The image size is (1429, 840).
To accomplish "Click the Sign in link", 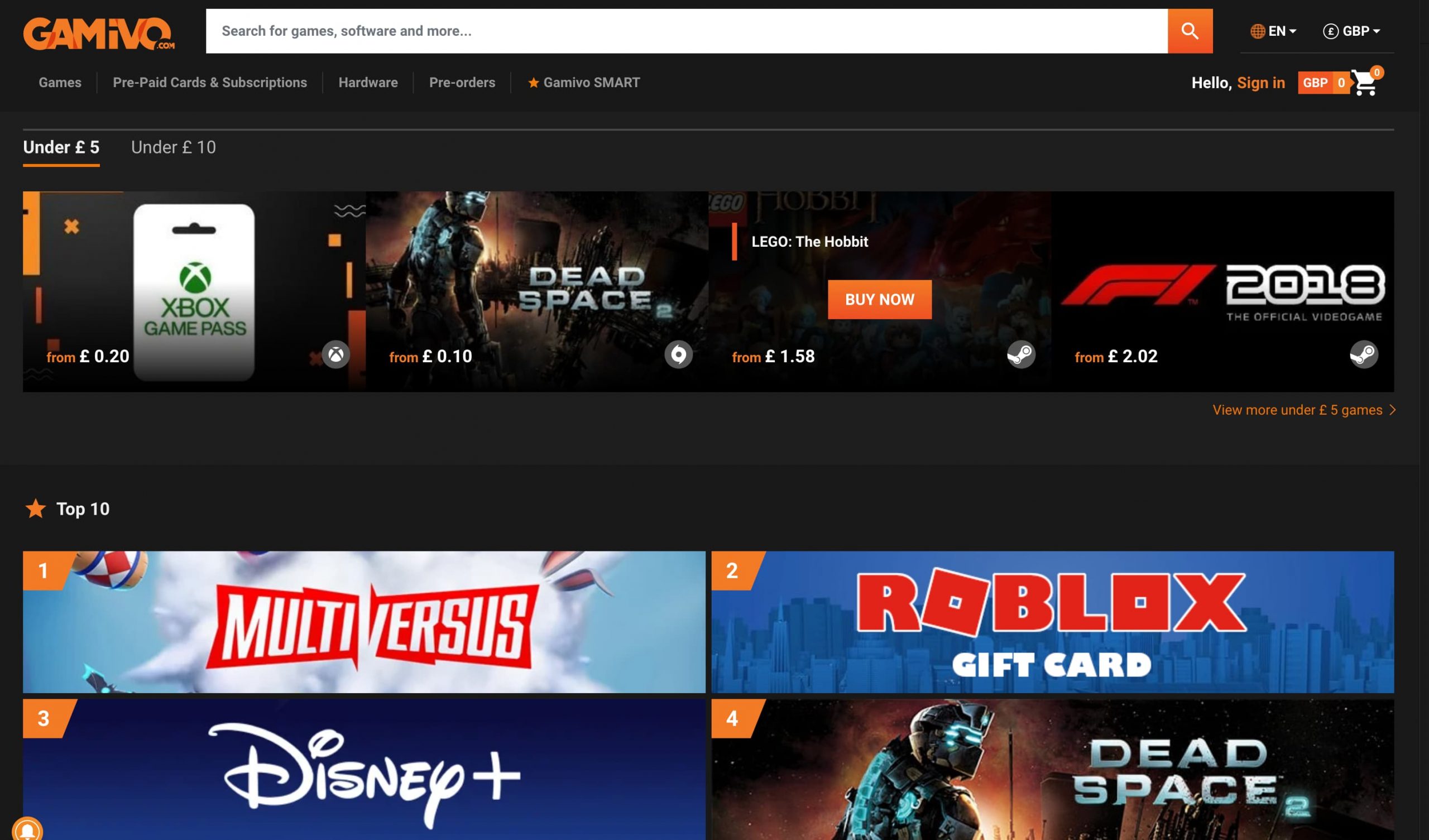I will point(1260,83).
